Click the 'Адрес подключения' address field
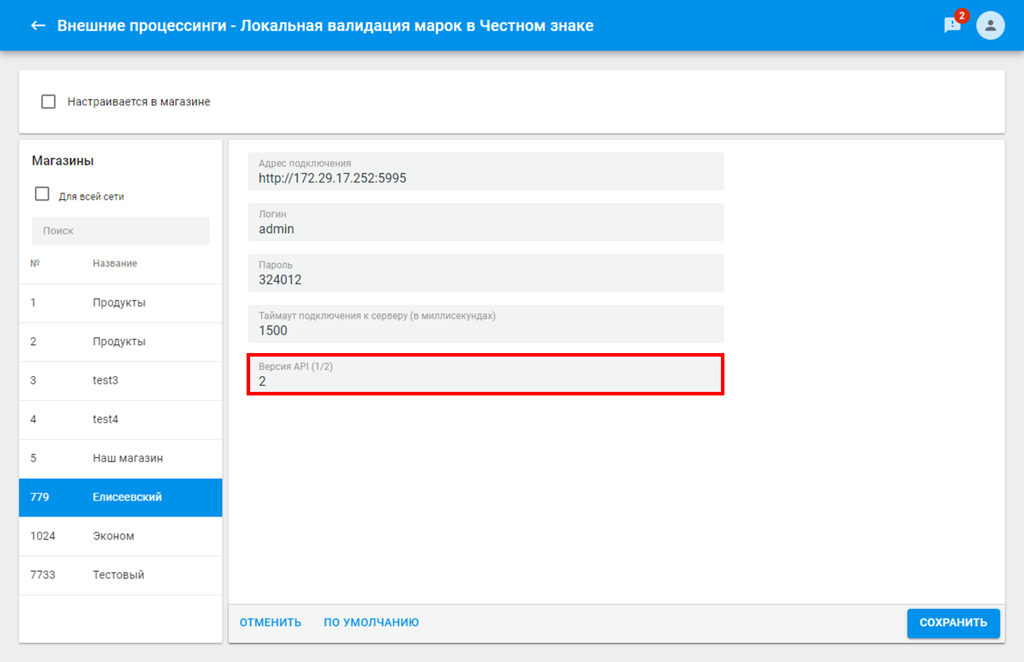The width and height of the screenshot is (1024, 662). pyautogui.click(x=485, y=172)
